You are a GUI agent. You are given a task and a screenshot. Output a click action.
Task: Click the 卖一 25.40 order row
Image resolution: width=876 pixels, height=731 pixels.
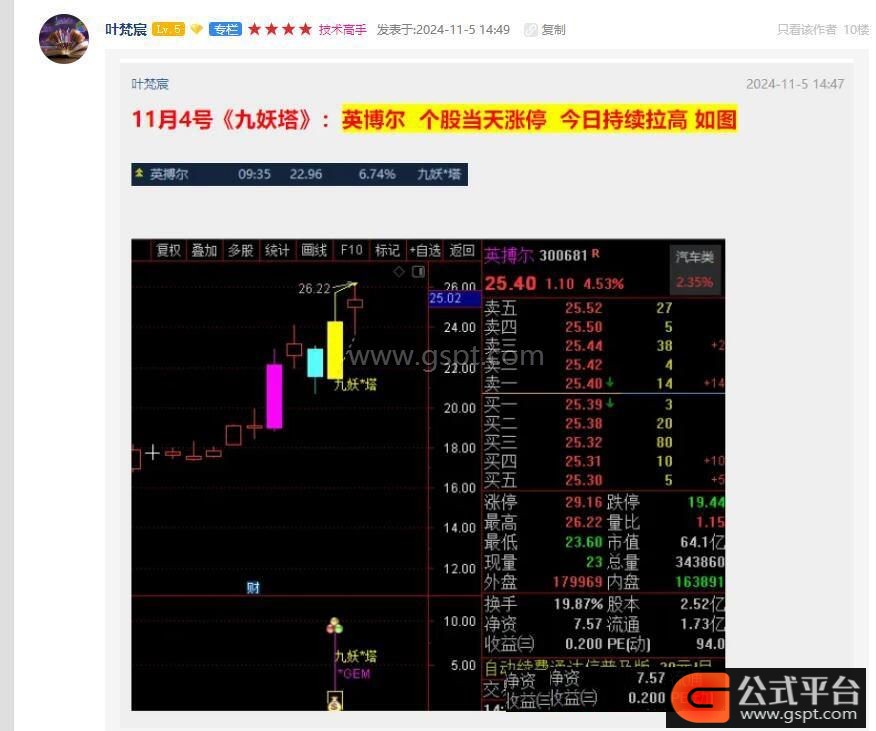pos(604,383)
